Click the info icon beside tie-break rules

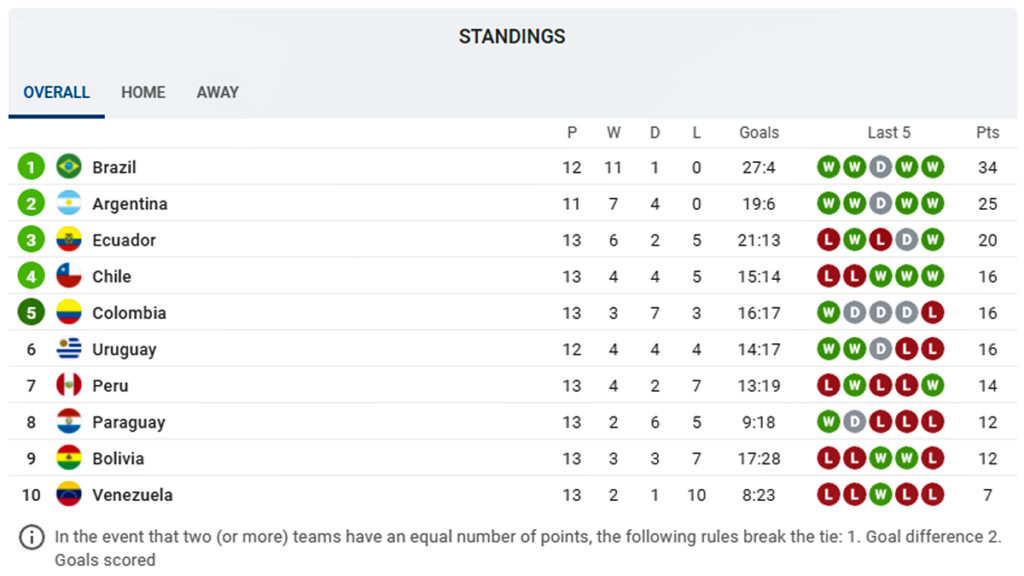click(x=32, y=537)
